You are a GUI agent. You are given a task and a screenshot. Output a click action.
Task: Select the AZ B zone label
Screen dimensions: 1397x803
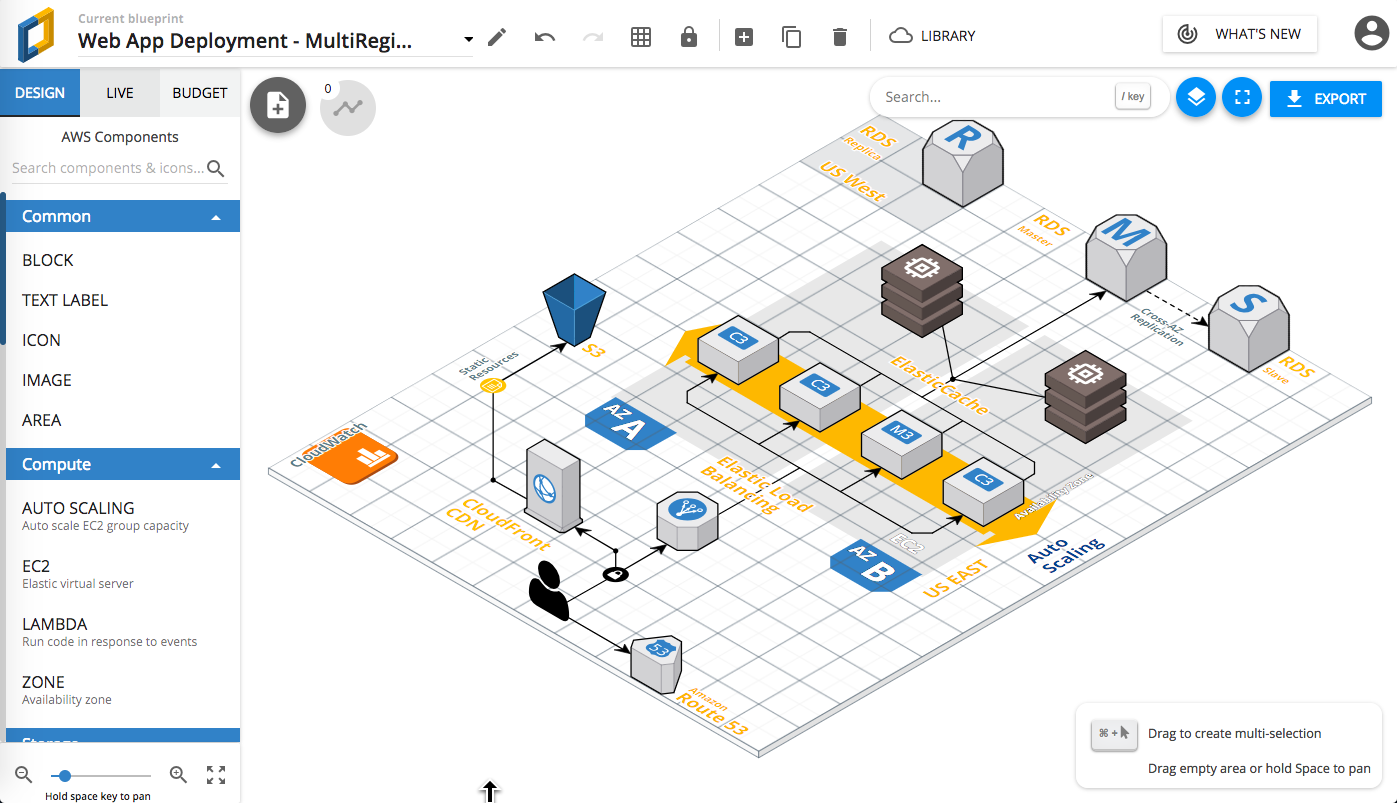click(875, 567)
